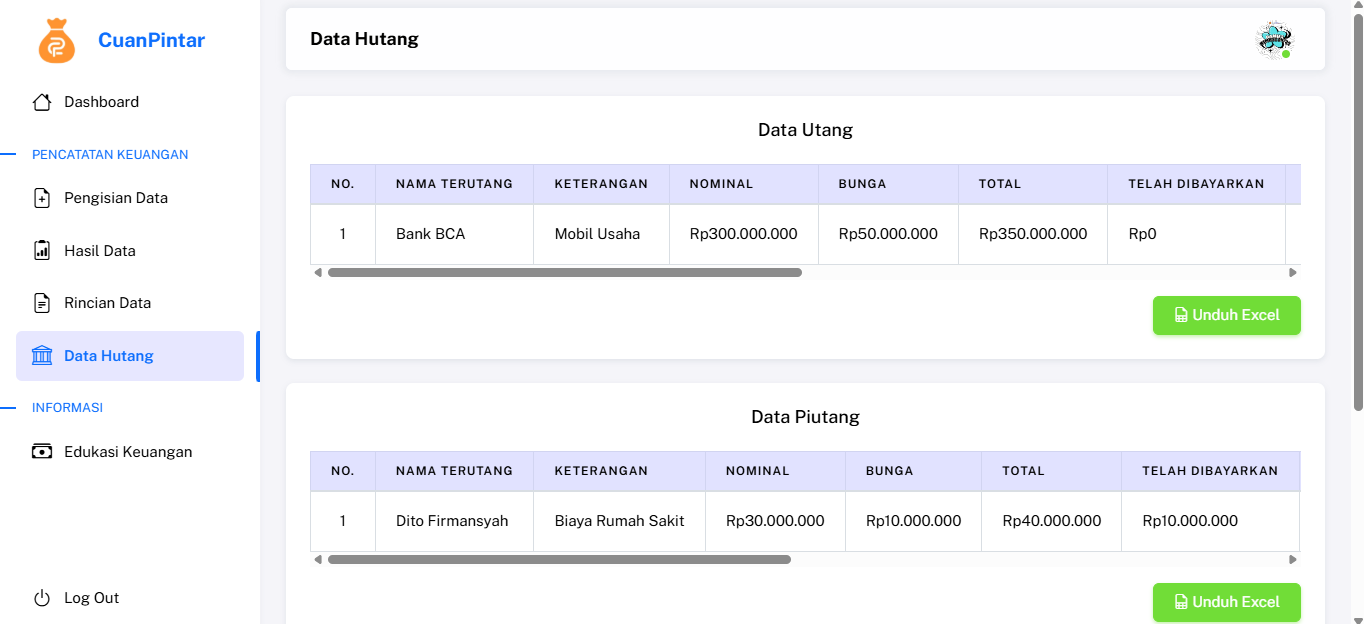Open the Edukasi Keuangan menu item
The height and width of the screenshot is (624, 1364).
(127, 452)
